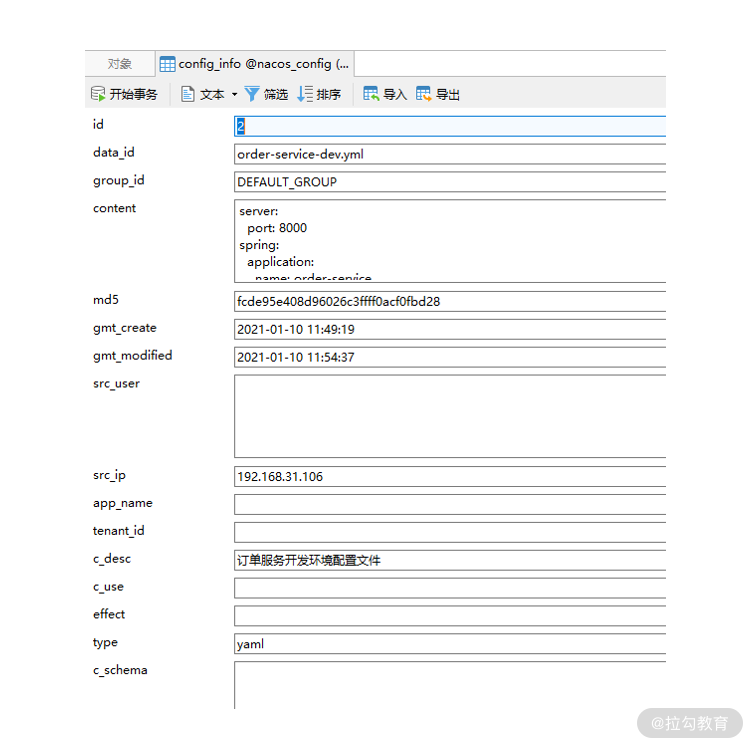753x748 pixels.
Task: Click the 文本 toolbar label
Action: (212, 95)
